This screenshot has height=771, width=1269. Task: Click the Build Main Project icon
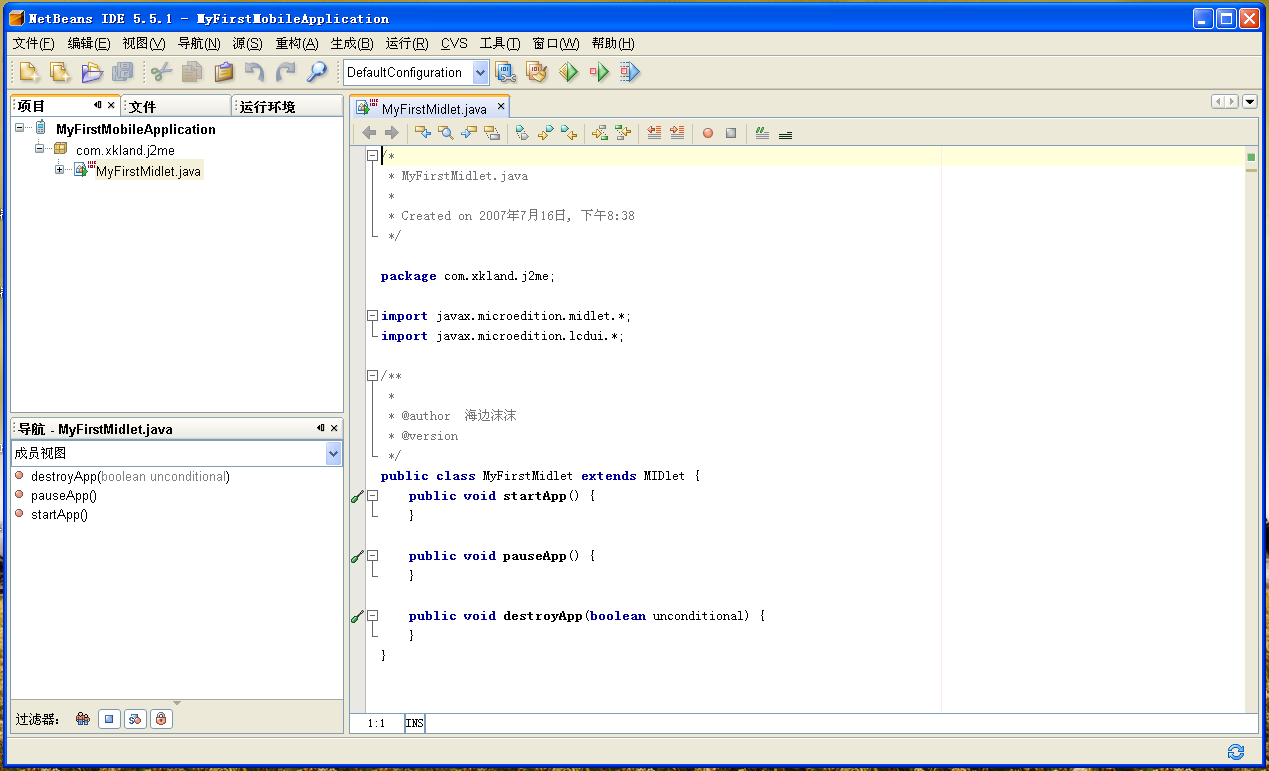tap(506, 72)
